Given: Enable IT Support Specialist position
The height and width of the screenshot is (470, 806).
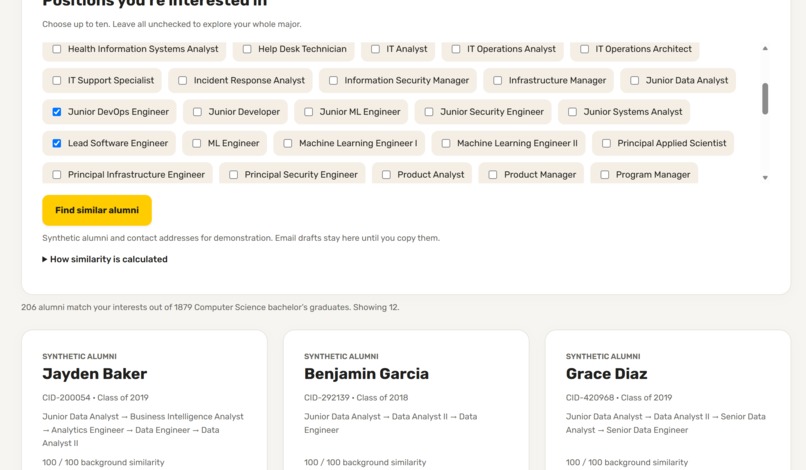Looking at the screenshot, I should pyautogui.click(x=57, y=80).
